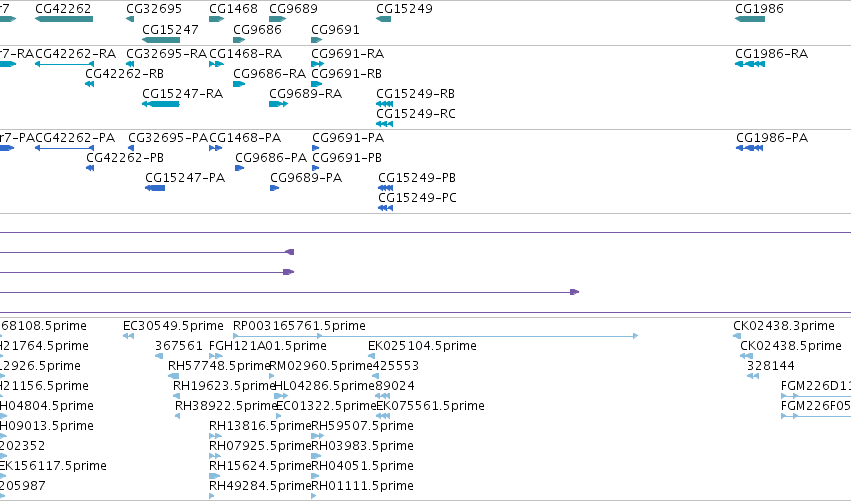
Task: Click protein CG15247-PA label
Action: coord(185,178)
